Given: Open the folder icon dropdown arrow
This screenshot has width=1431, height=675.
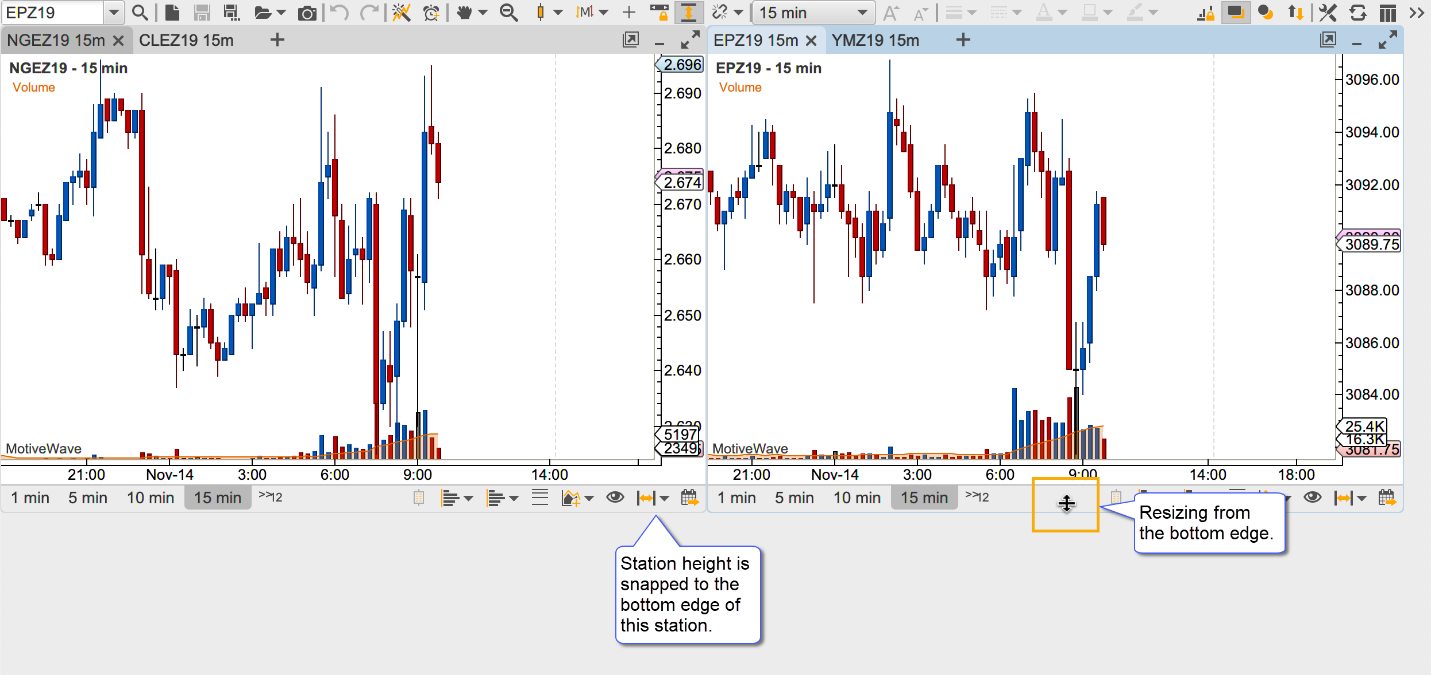Looking at the screenshot, I should [x=281, y=13].
